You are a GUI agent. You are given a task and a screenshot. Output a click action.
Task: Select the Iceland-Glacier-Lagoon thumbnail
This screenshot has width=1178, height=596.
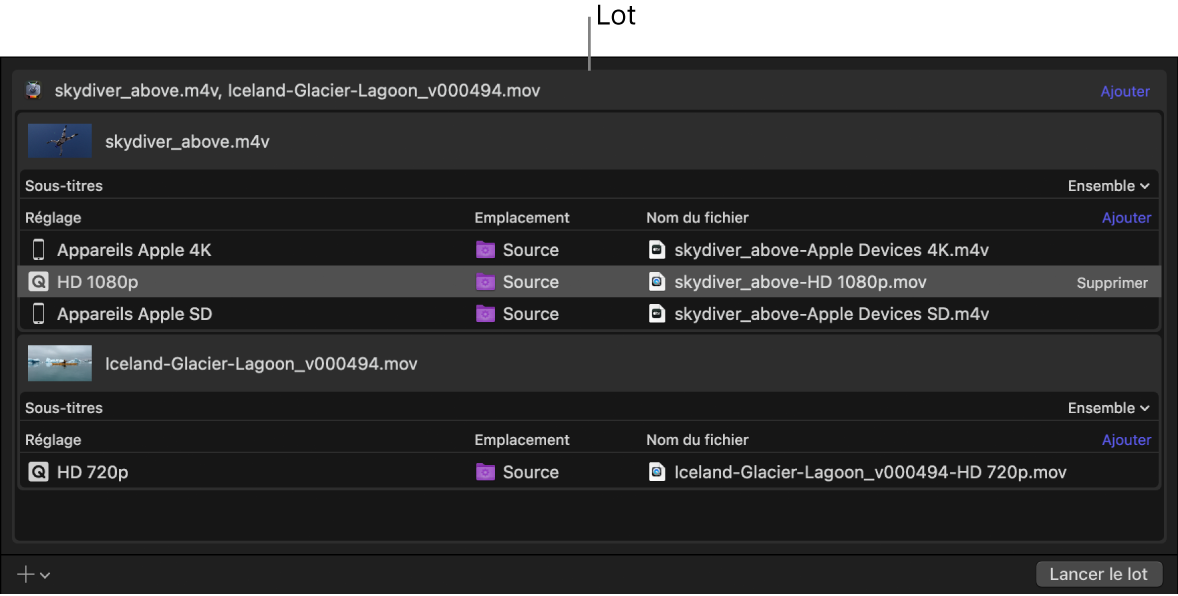click(60, 364)
